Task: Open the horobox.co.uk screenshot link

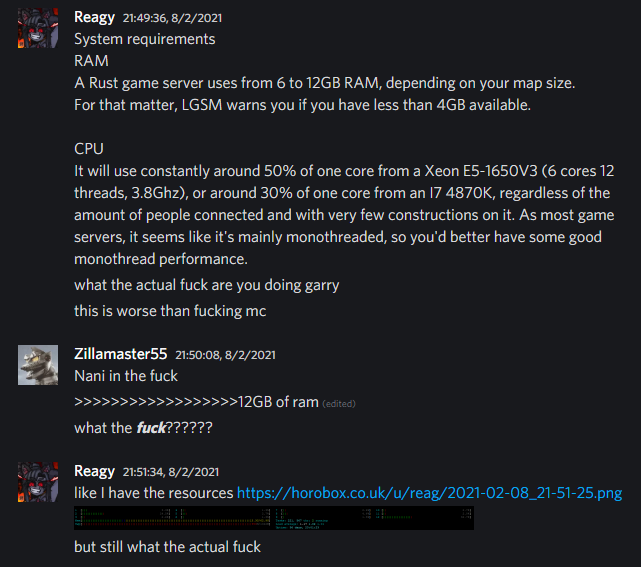Action: 429,493
